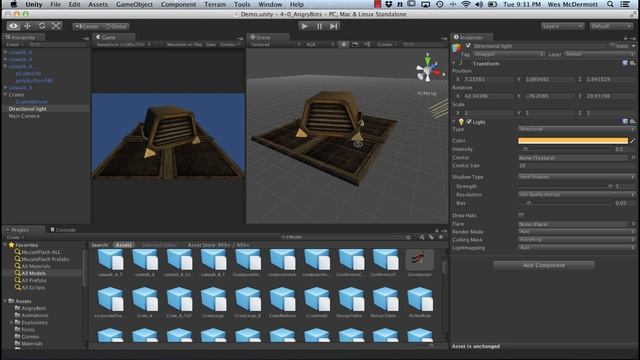640x360 pixels.
Task: Toggle the Static checkbox in Inspector
Action: pos(612,45)
